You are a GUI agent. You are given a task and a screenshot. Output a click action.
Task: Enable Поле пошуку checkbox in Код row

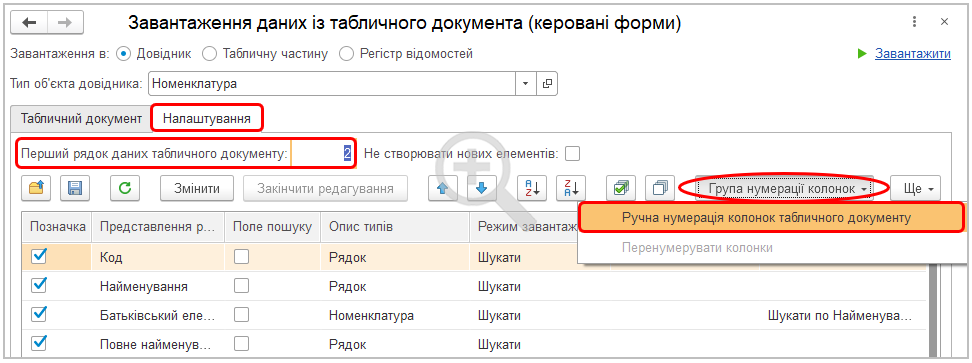point(241,256)
